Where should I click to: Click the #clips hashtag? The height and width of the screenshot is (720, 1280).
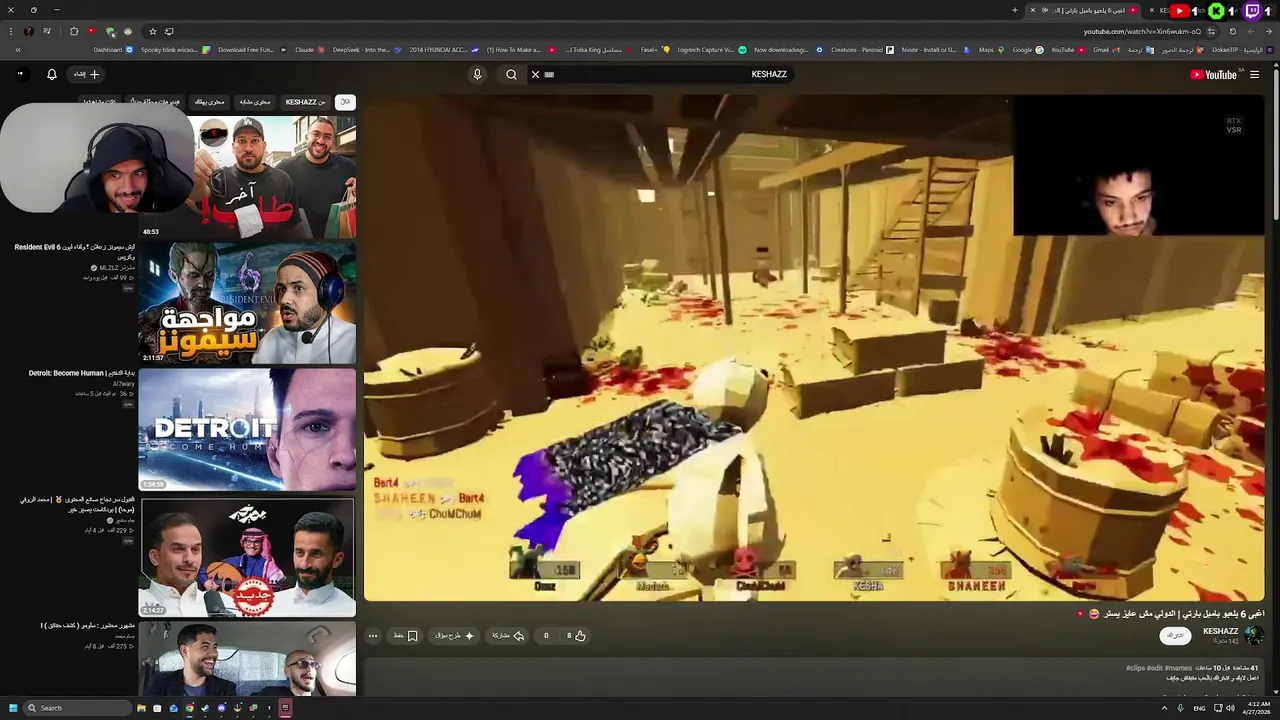1135,668
